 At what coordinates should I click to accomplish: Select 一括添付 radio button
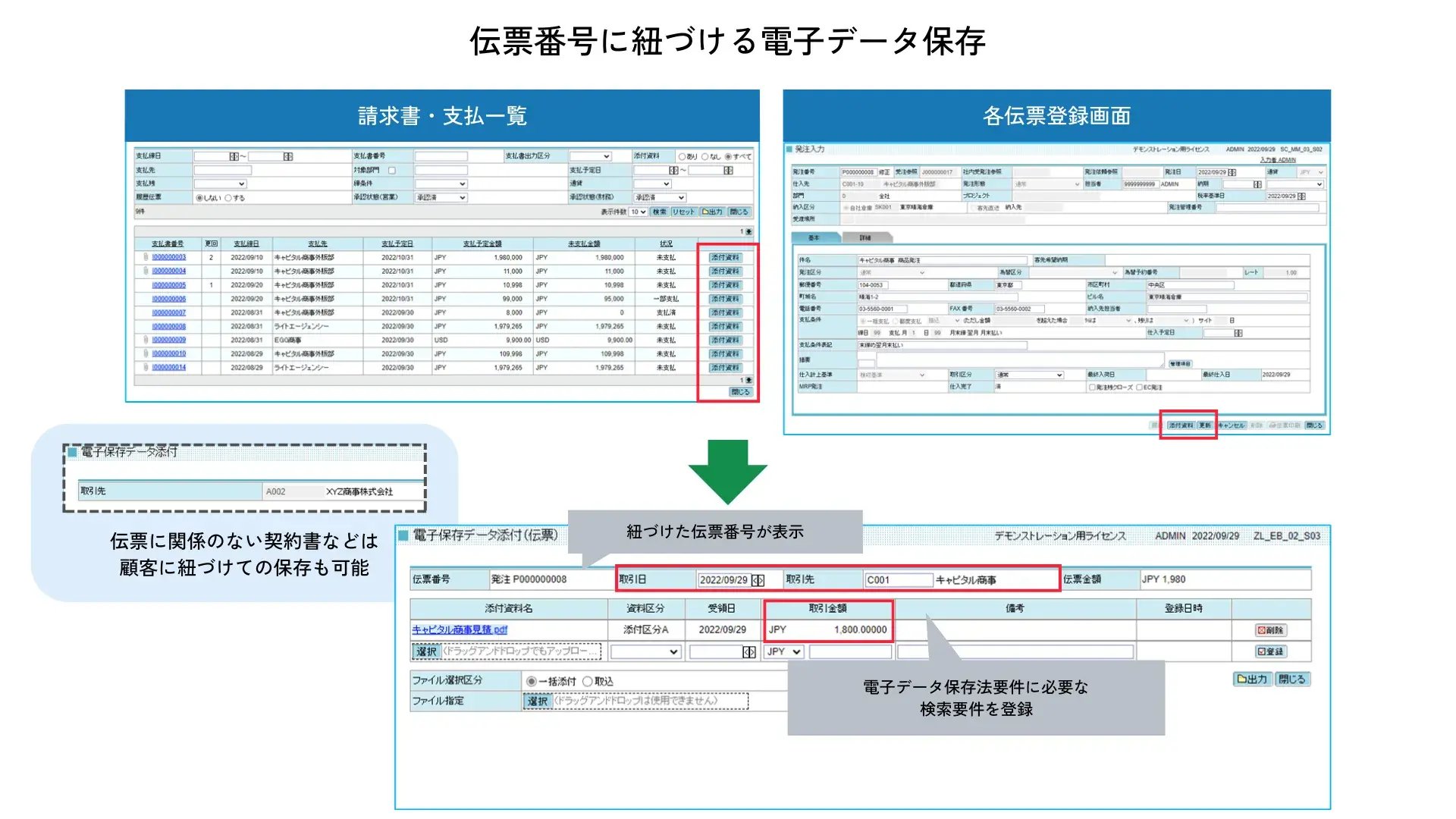(x=531, y=682)
